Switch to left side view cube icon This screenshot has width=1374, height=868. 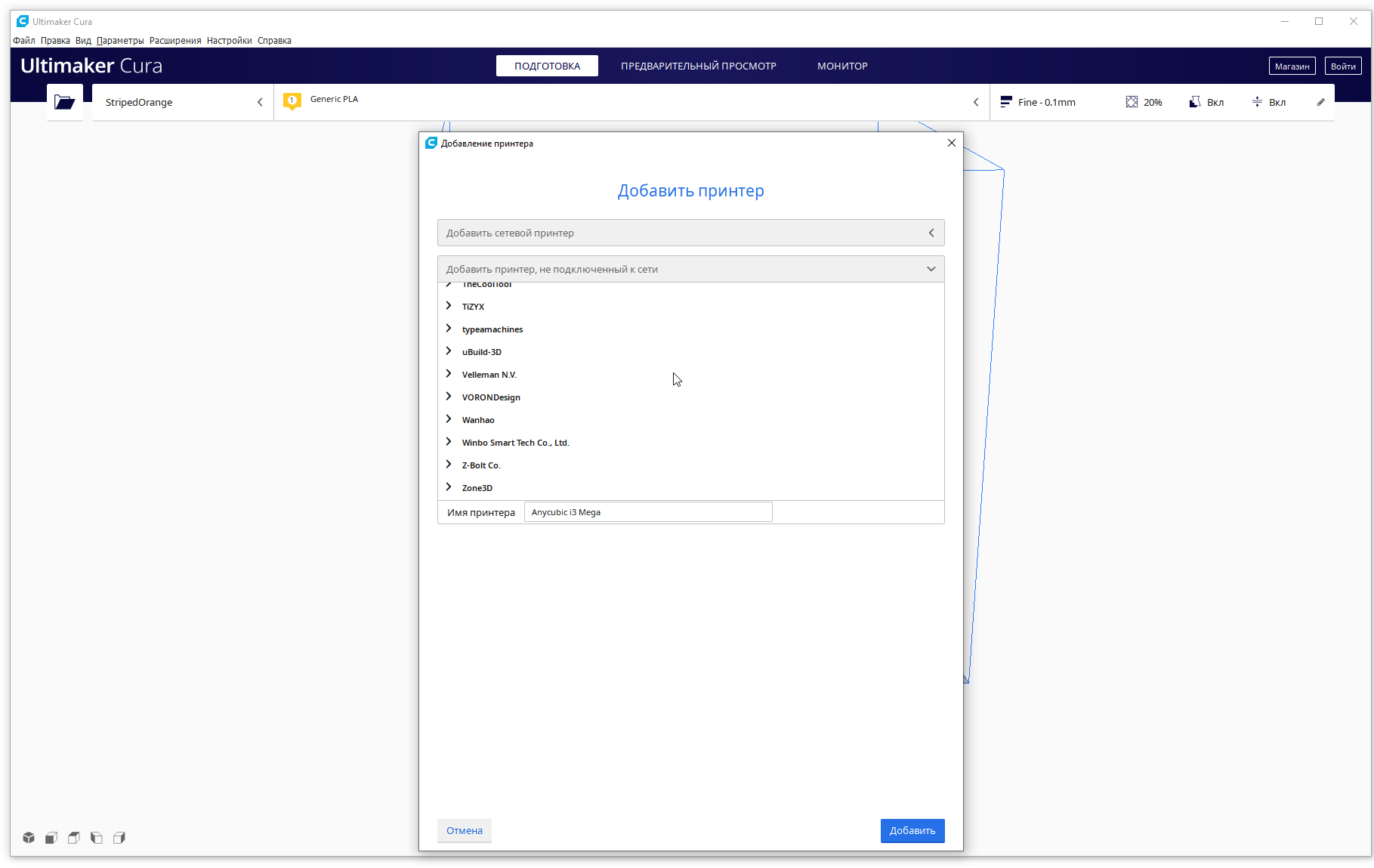[x=97, y=838]
